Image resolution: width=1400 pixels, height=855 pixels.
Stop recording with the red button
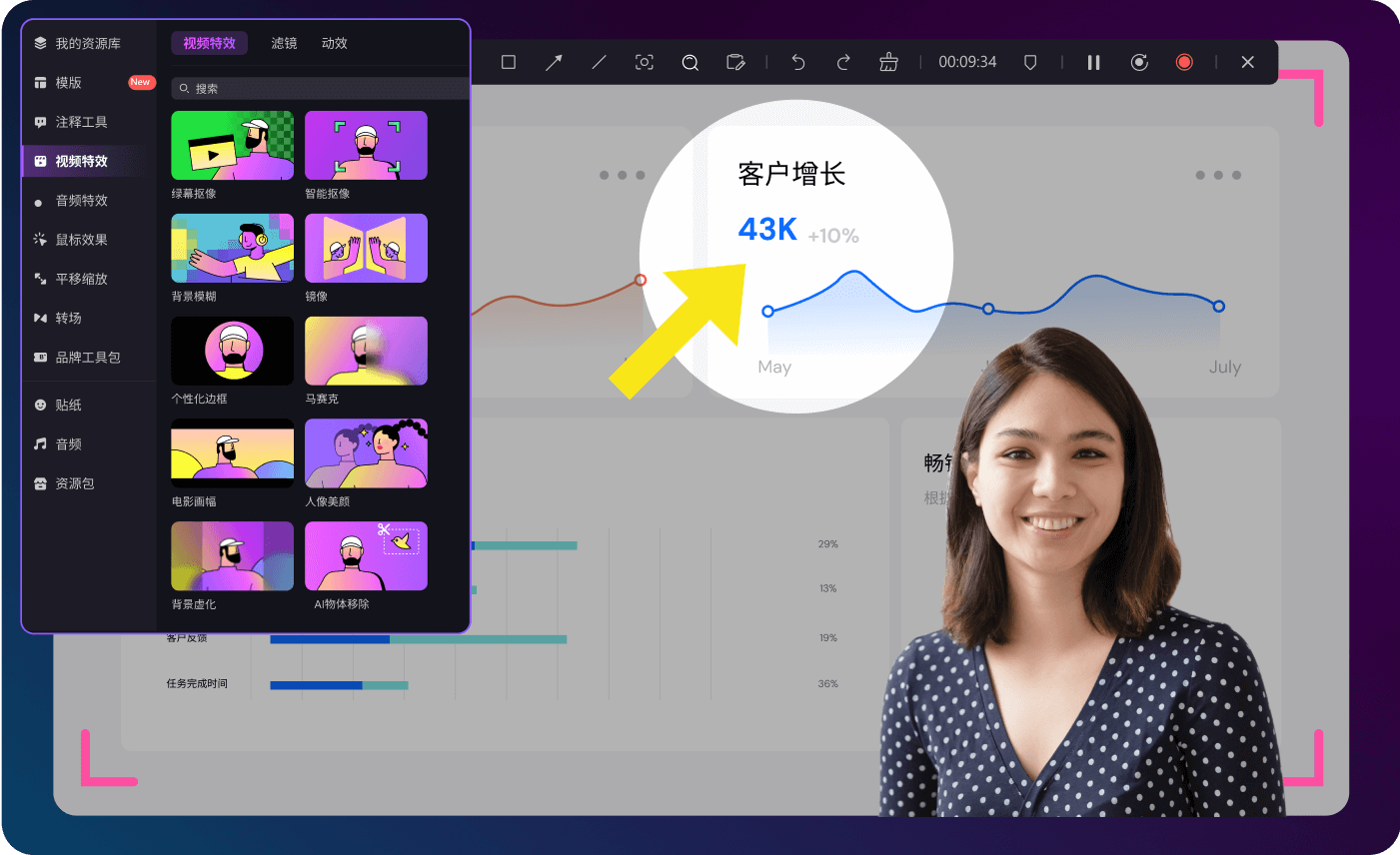tap(1184, 62)
